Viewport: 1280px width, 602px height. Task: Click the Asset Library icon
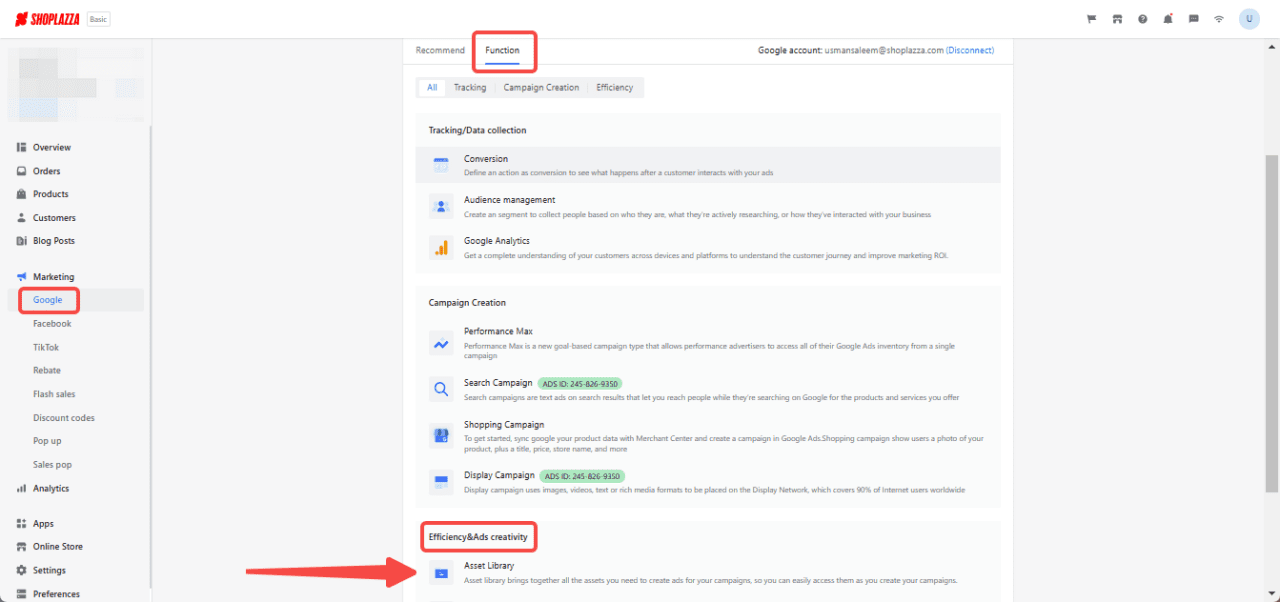[x=441, y=573]
